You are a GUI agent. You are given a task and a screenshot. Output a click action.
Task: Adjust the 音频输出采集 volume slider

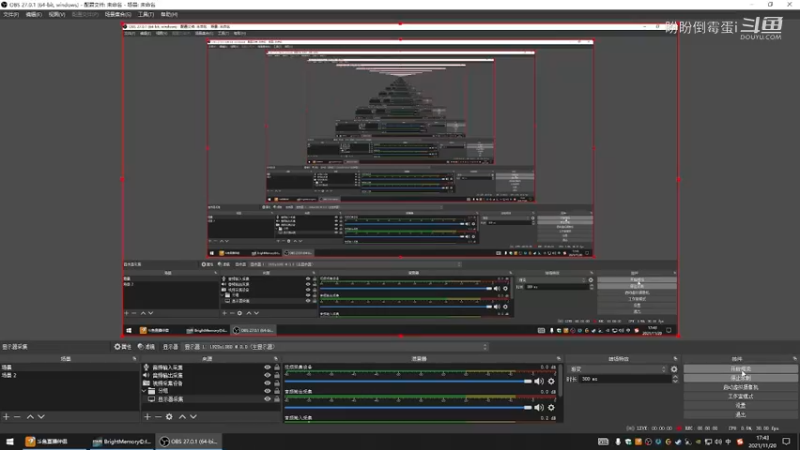point(408,407)
